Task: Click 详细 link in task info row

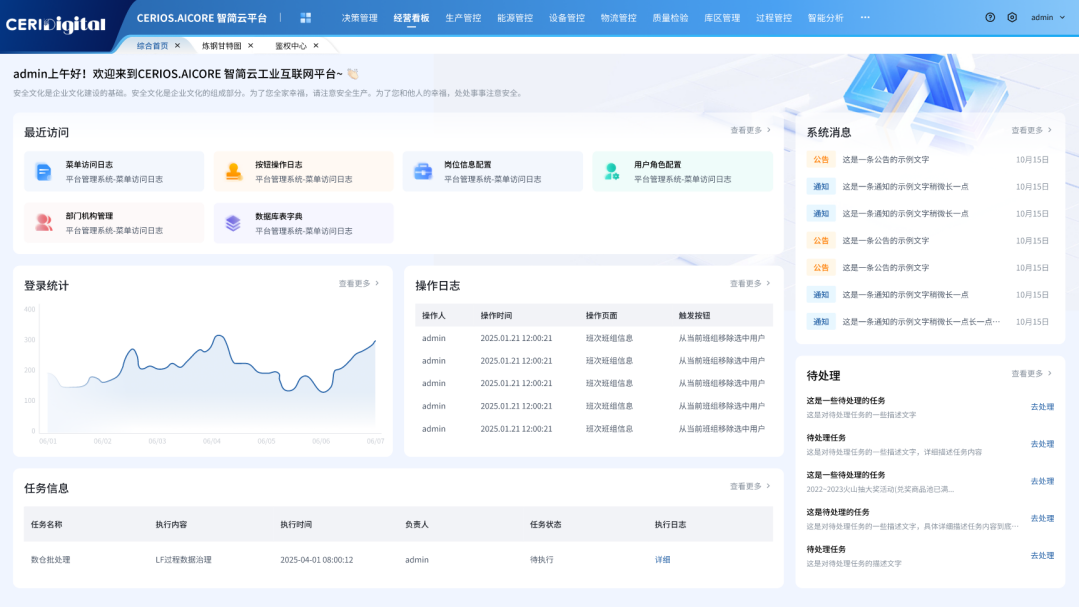Action: tap(662, 560)
